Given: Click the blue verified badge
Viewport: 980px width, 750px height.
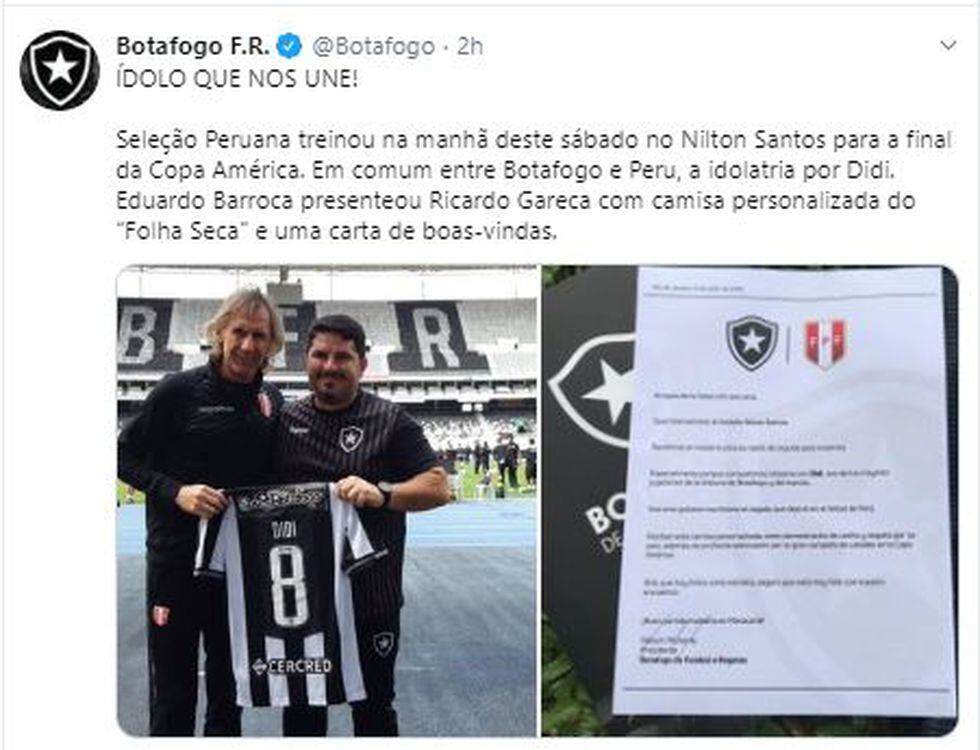Looking at the screenshot, I should [x=289, y=46].
